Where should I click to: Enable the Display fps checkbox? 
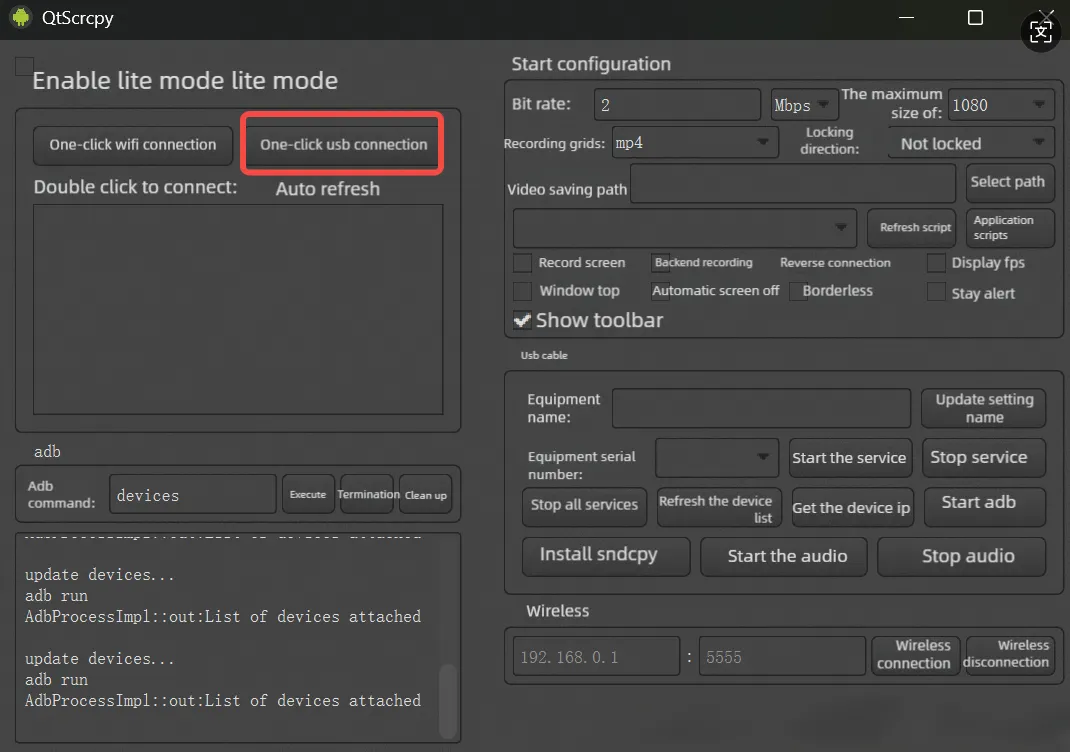(936, 263)
